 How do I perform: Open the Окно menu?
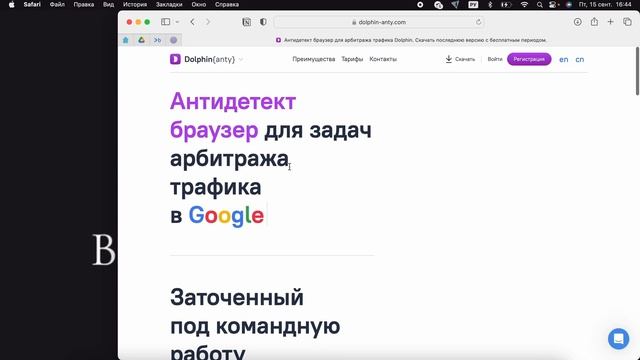click(199, 5)
